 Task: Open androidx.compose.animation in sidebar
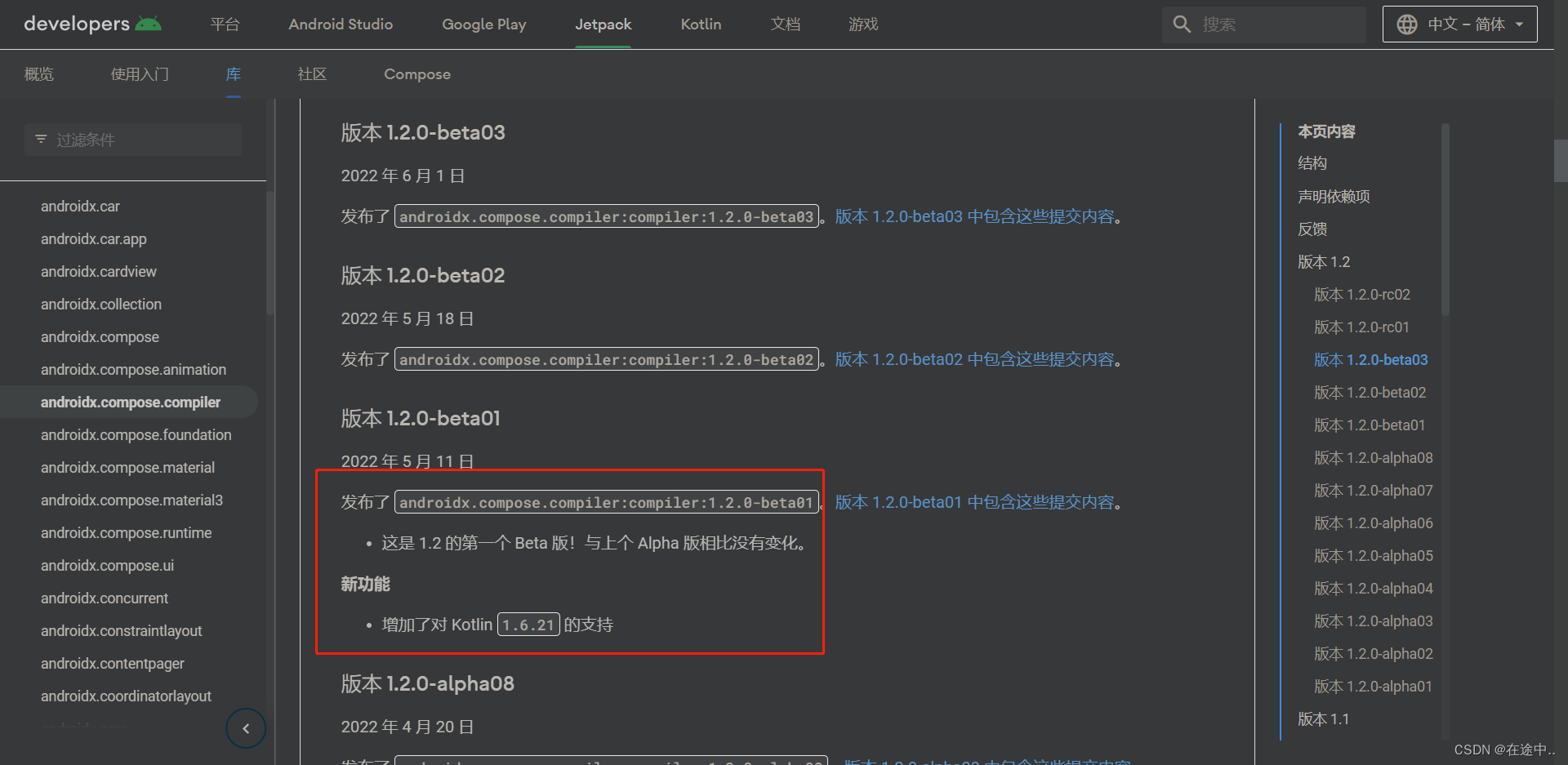tap(133, 370)
